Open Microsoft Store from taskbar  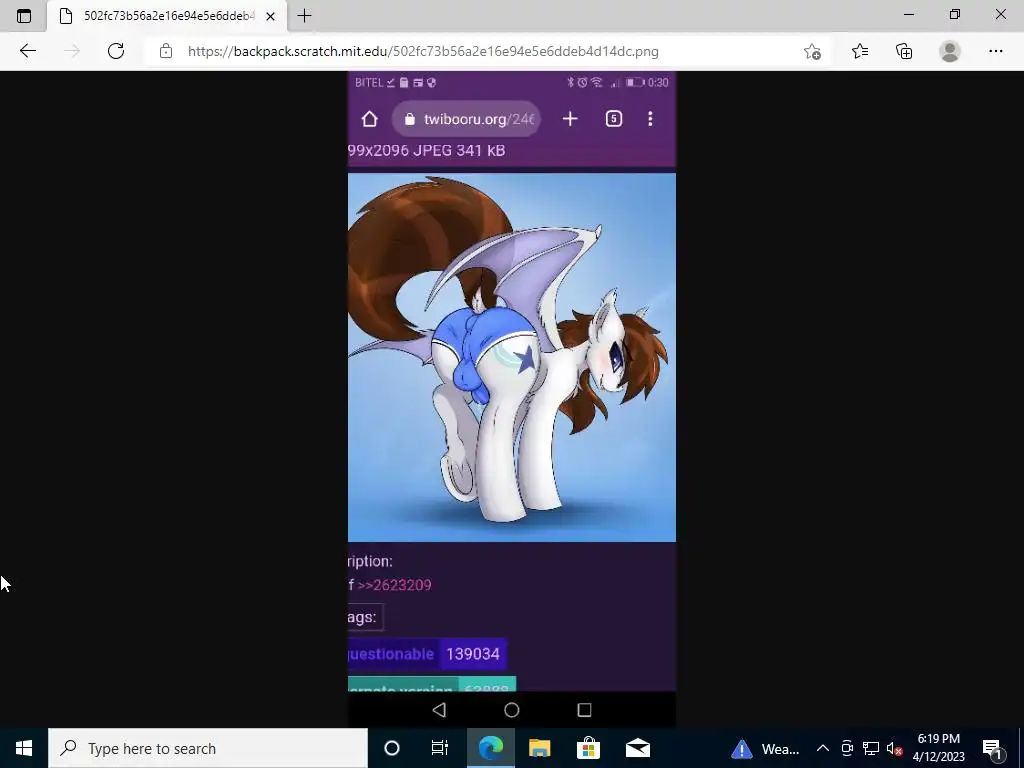(x=588, y=748)
